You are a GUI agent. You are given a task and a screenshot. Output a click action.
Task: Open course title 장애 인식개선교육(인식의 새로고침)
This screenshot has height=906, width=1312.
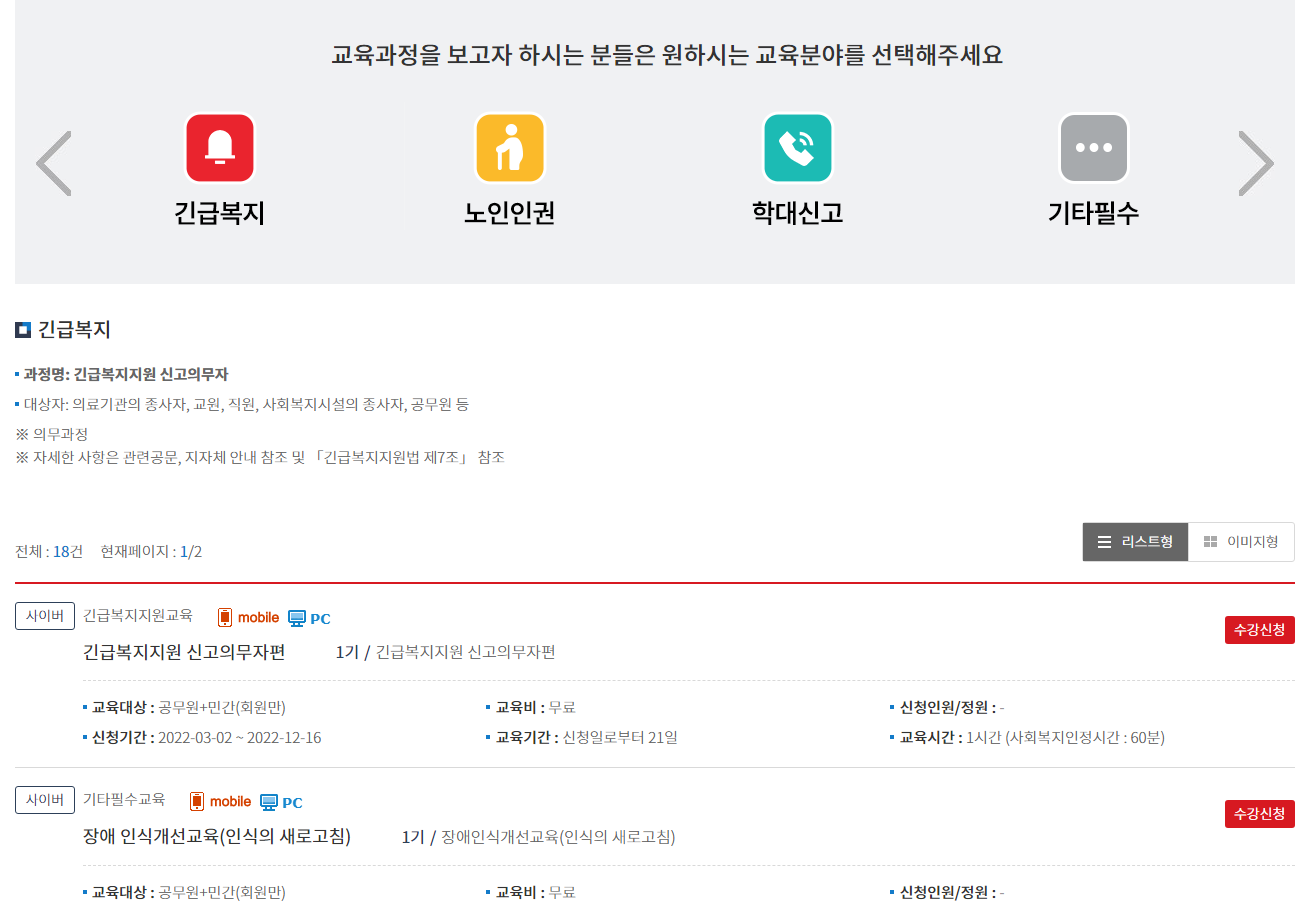coord(217,836)
